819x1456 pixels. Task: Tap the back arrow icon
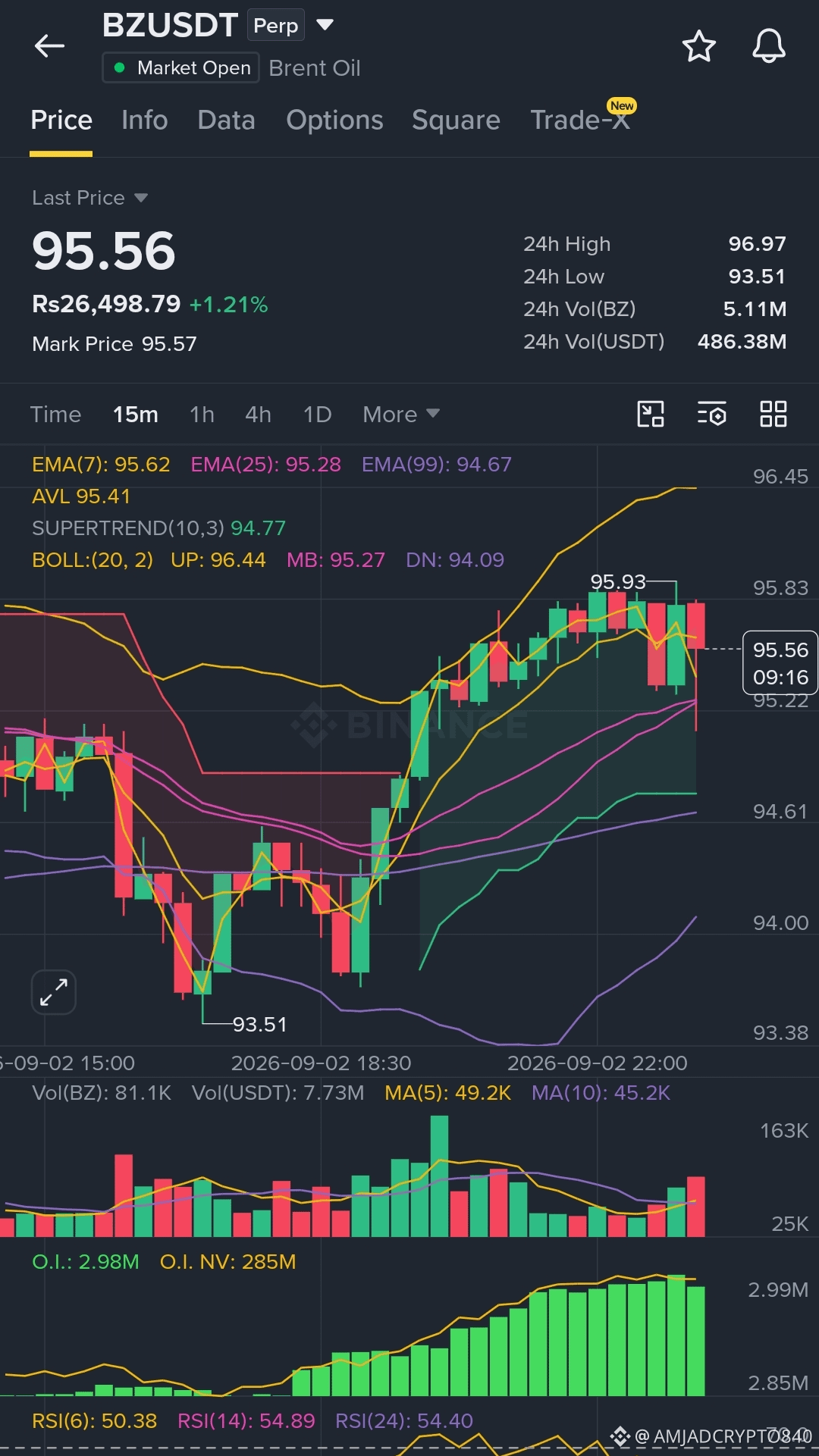point(50,46)
